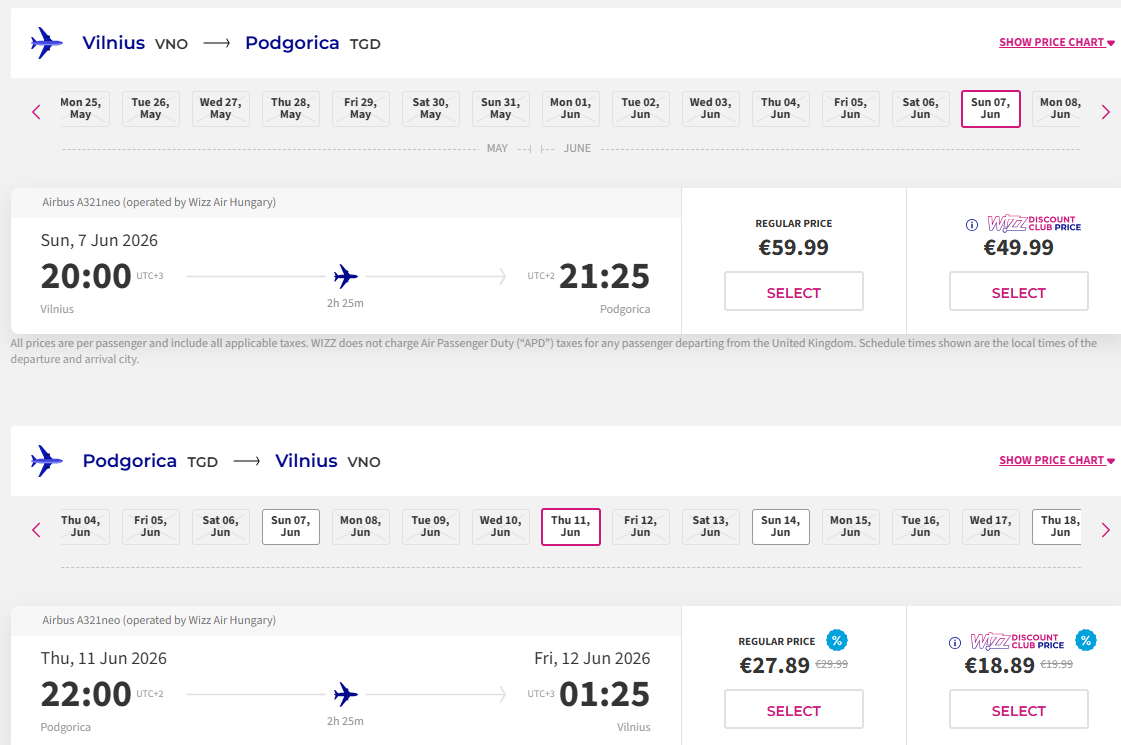Show earlier dates in the outbound date strip

click(37, 112)
